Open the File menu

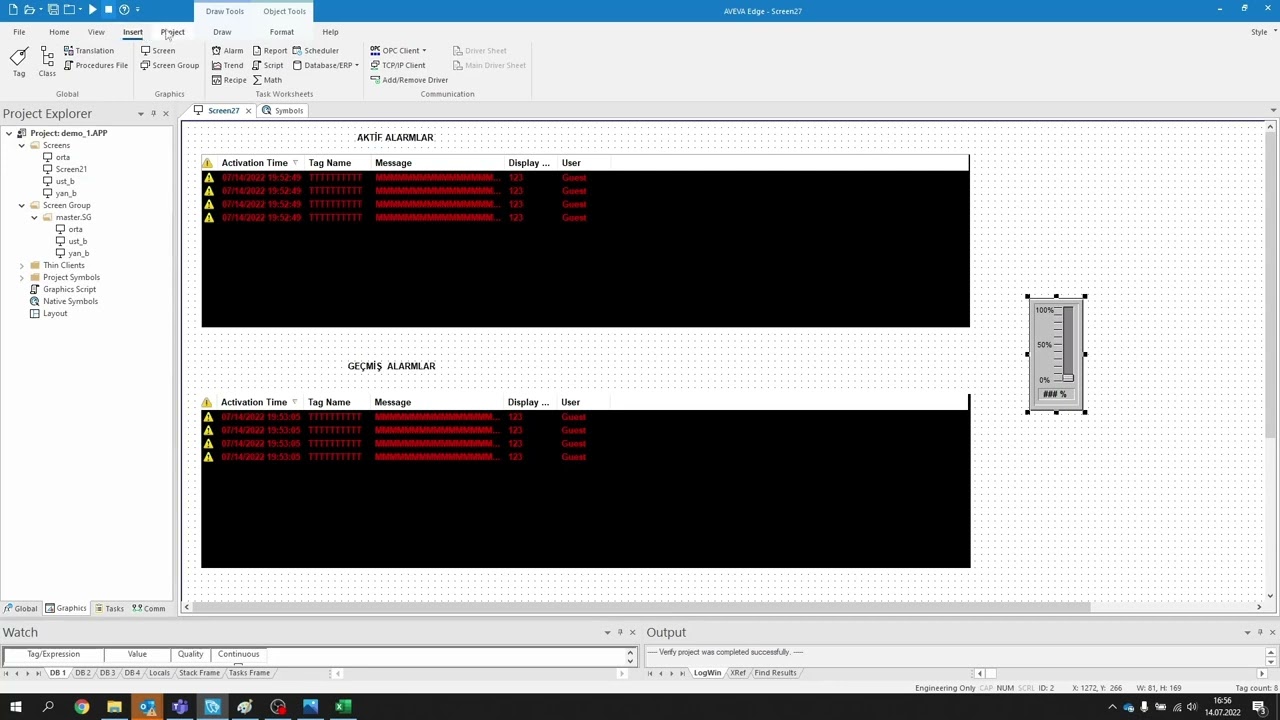click(19, 32)
